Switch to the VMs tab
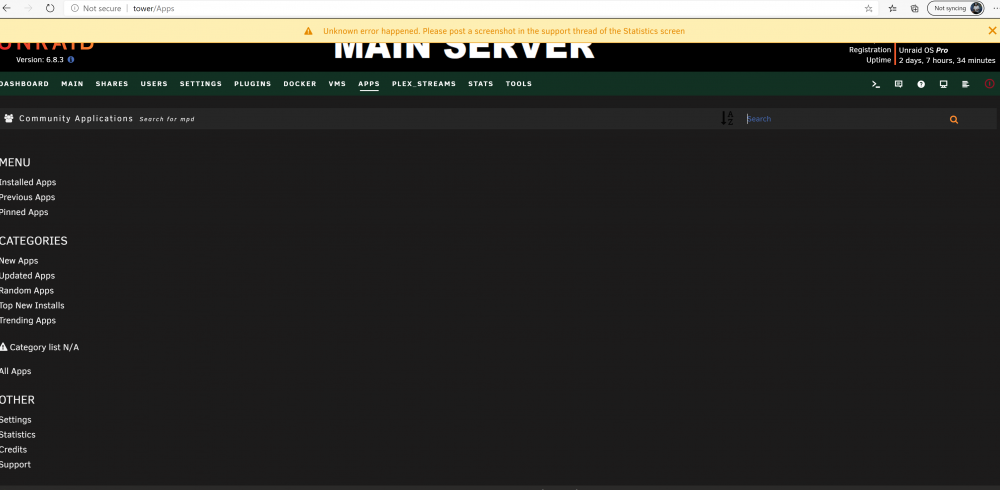1000x490 pixels. click(x=337, y=84)
